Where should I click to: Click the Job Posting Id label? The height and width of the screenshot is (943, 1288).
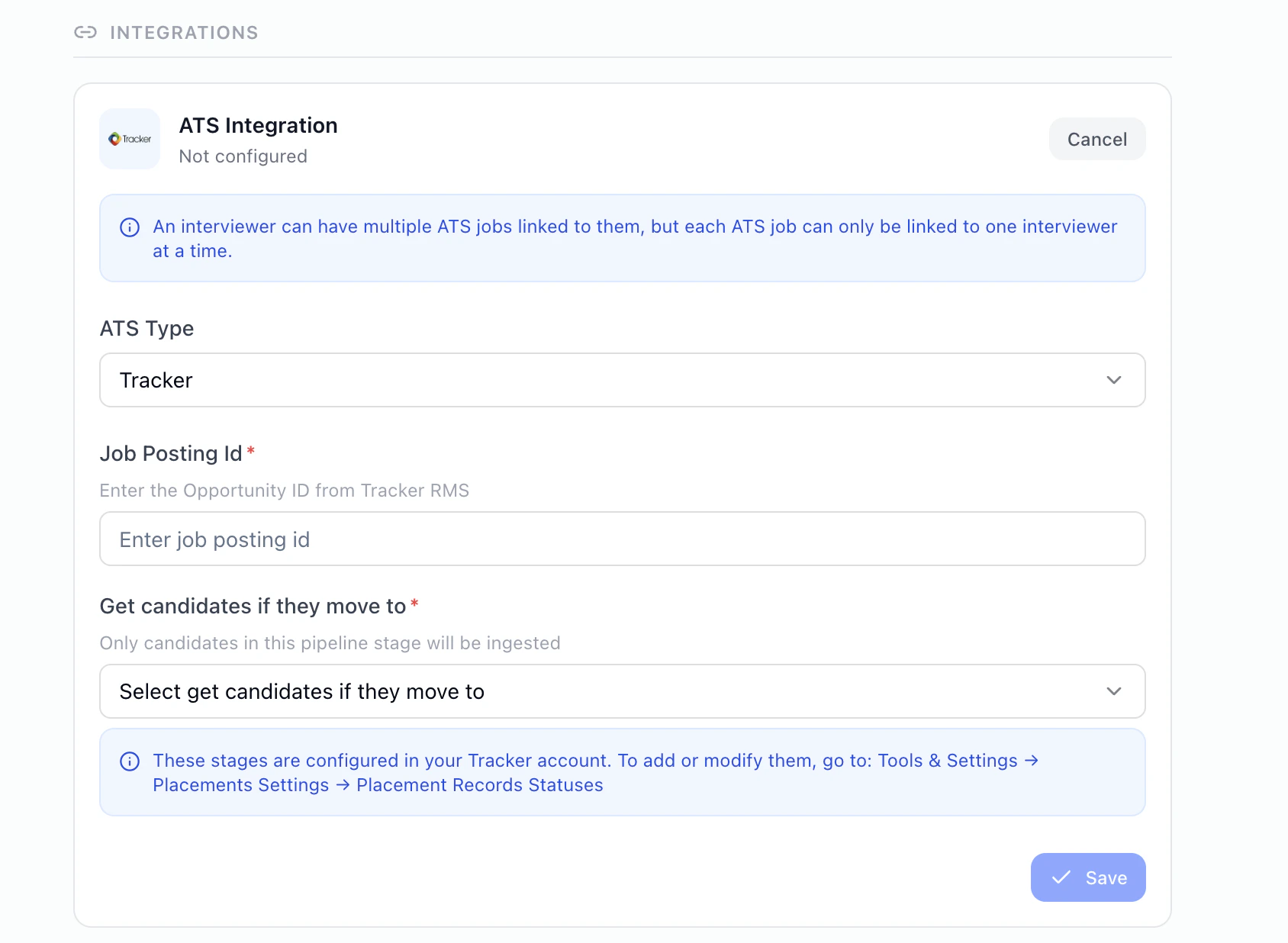[171, 454]
